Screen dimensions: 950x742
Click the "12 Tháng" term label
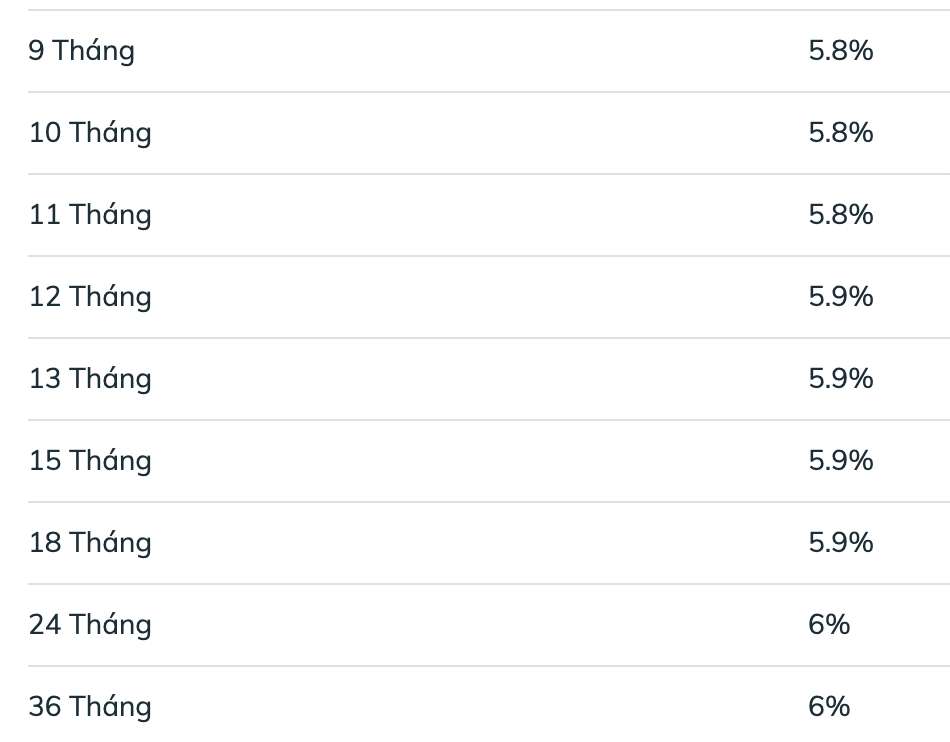[90, 297]
